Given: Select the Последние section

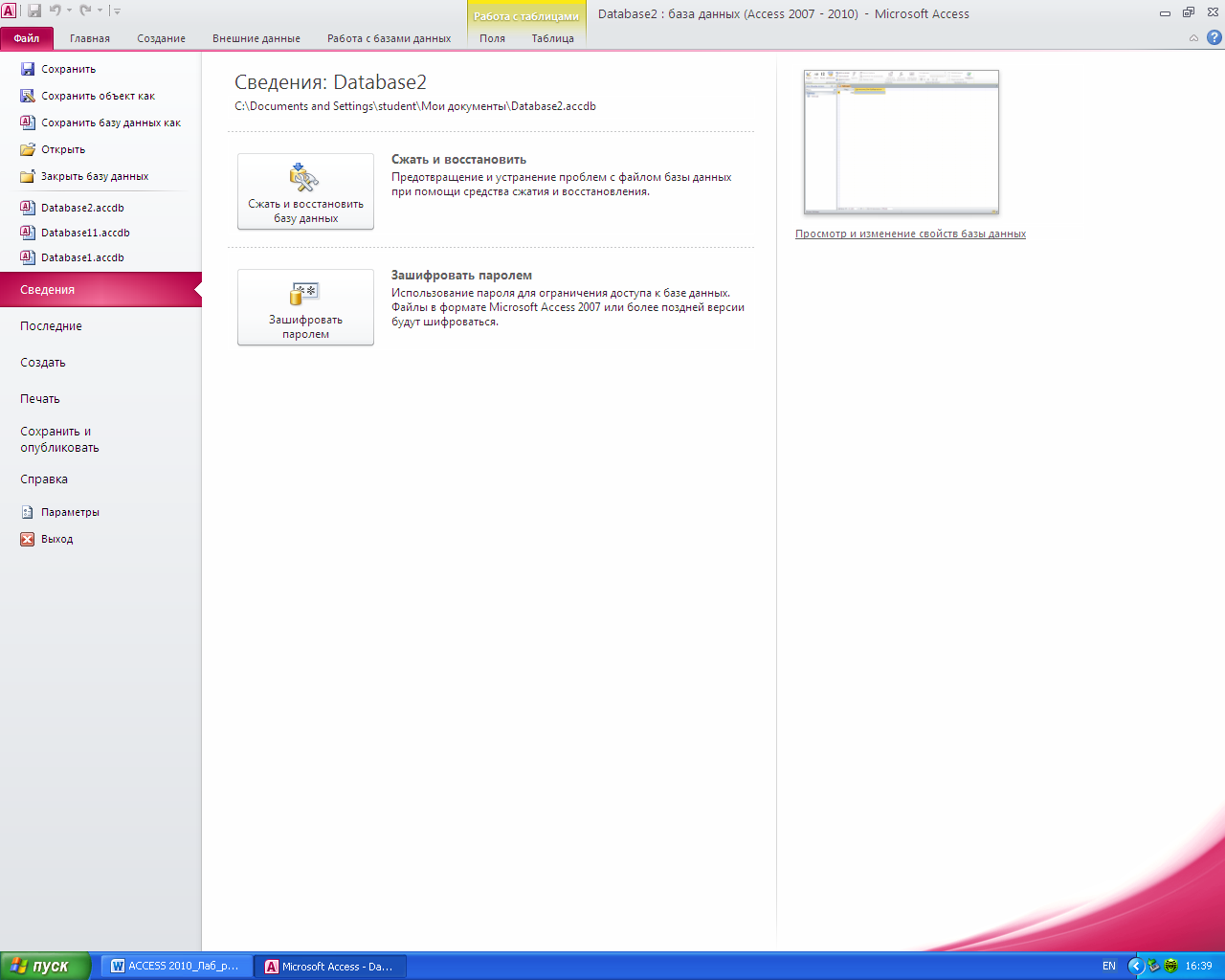Looking at the screenshot, I should 100,326.
